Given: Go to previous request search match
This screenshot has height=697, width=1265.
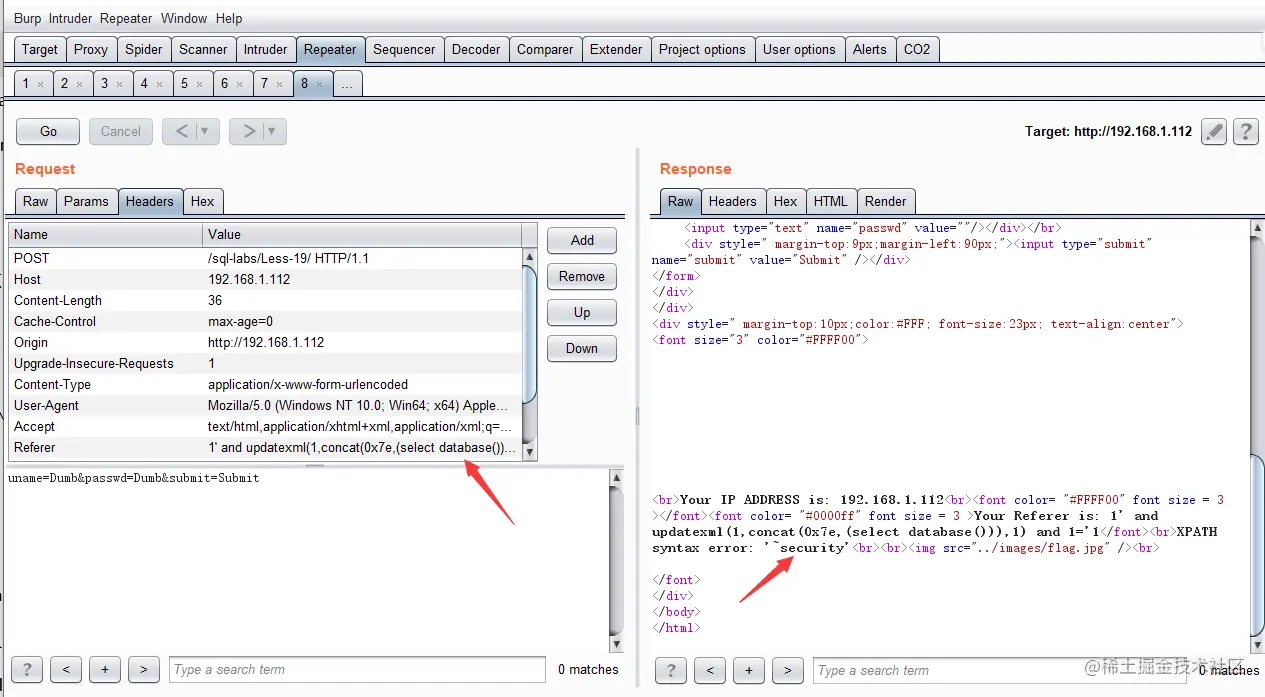Looking at the screenshot, I should [x=65, y=669].
